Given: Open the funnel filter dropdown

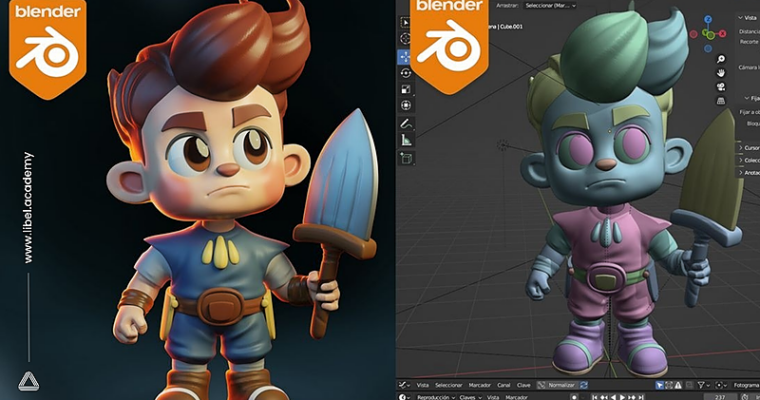Looking at the screenshot, I should coord(703,385).
